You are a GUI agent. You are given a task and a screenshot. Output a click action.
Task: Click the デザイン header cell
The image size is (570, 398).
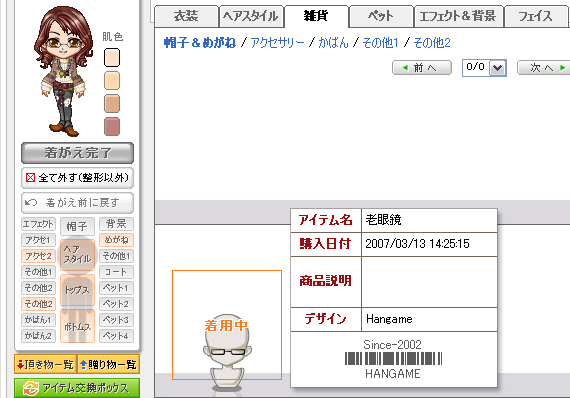(x=326, y=319)
